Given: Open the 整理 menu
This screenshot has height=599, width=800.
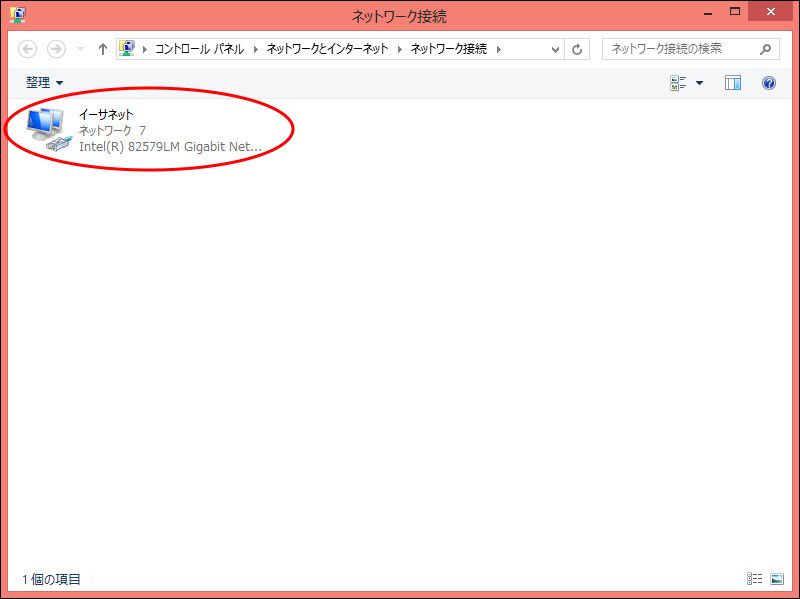Looking at the screenshot, I should click(45, 82).
